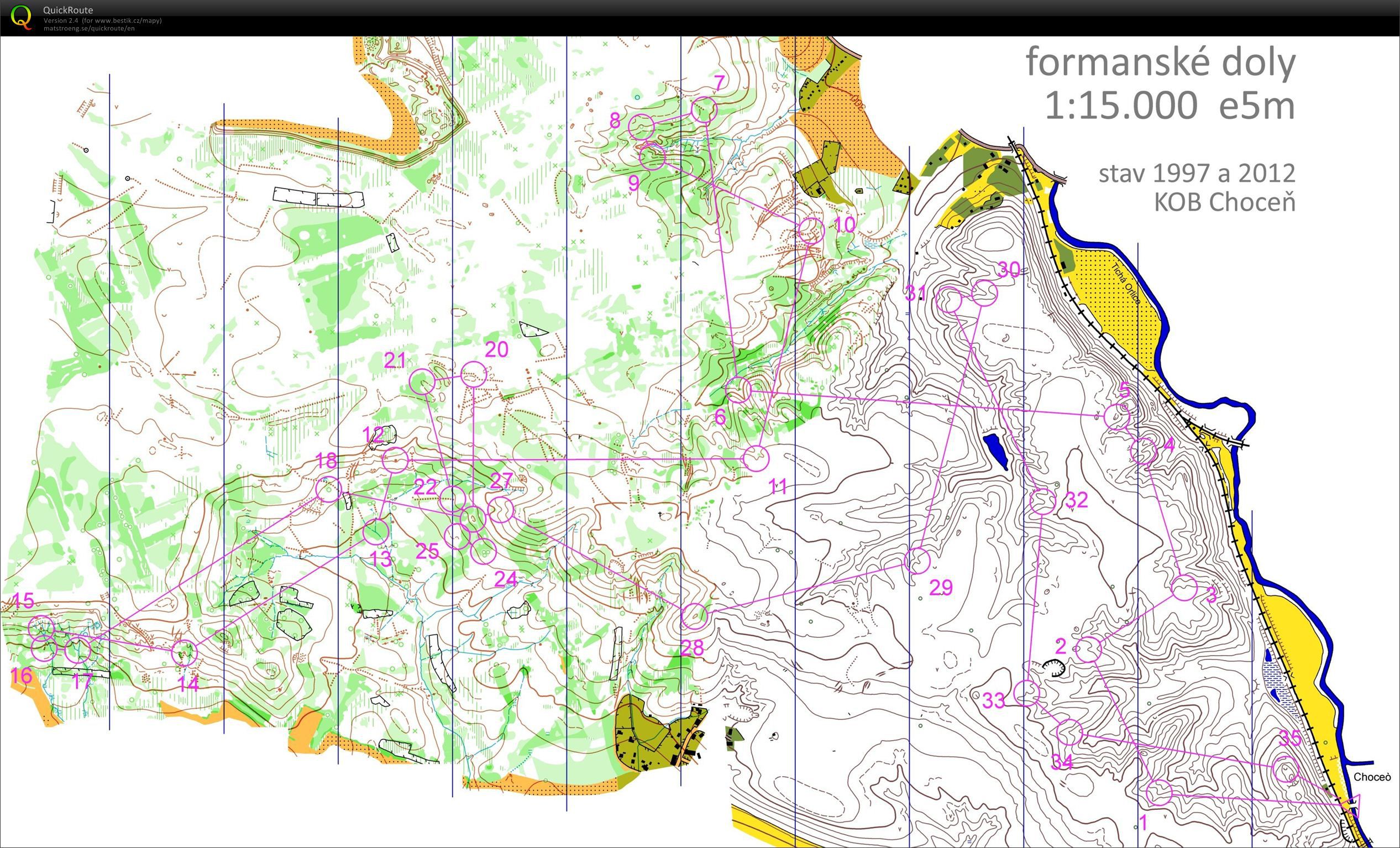Select control circle 8
This screenshot has height=848, width=1400.
click(642, 126)
